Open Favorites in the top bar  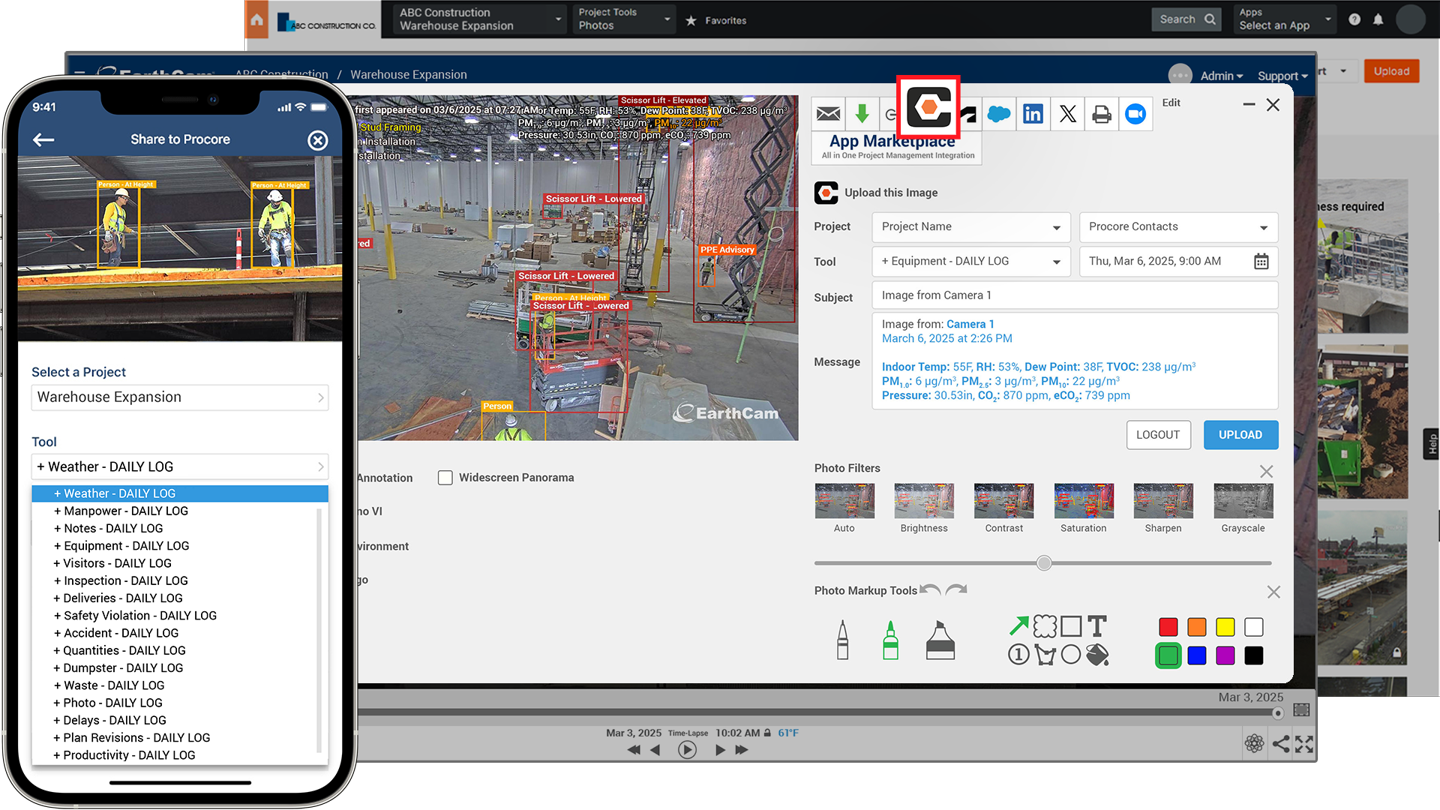click(716, 20)
